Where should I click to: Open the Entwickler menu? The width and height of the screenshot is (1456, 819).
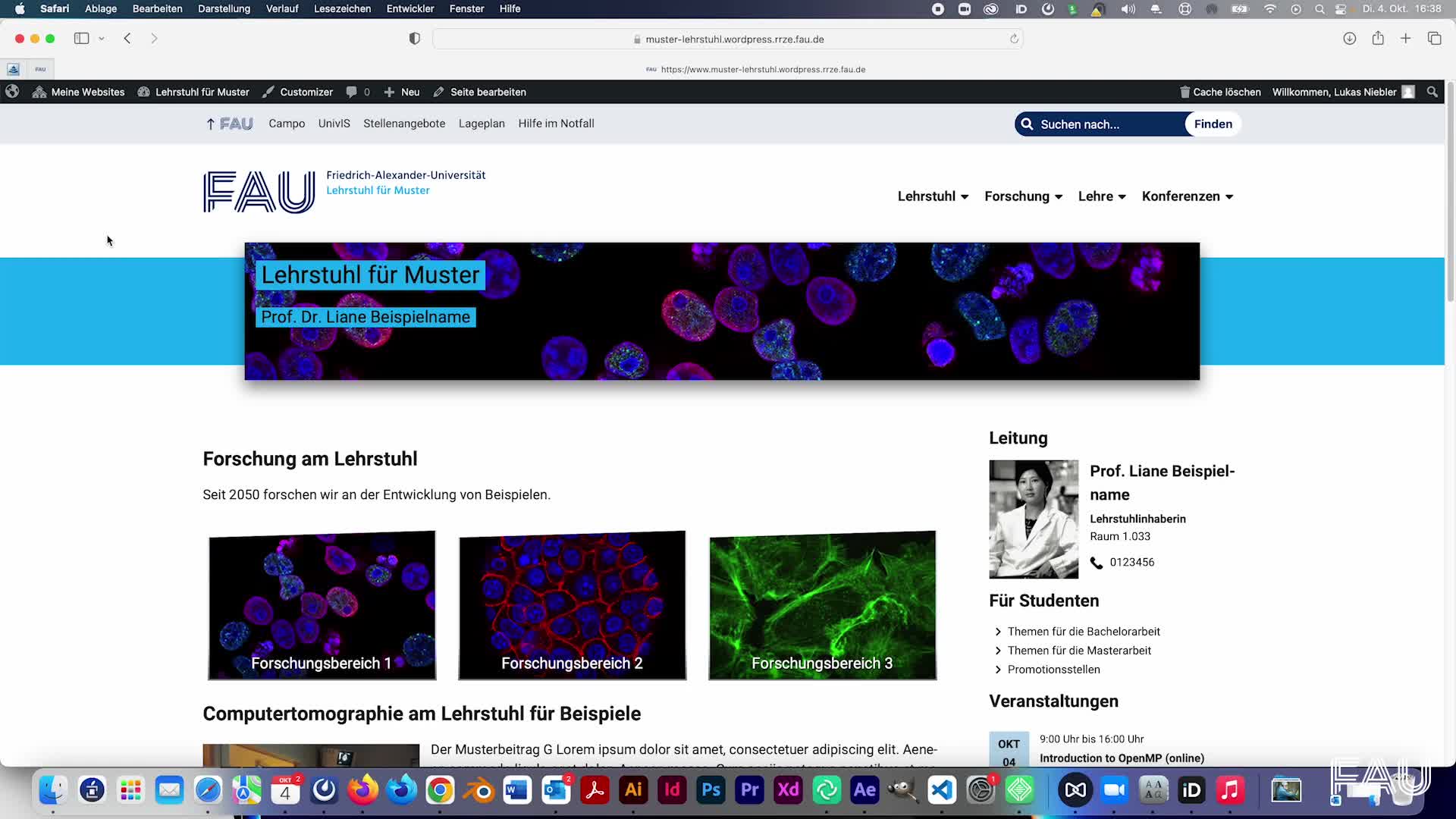pyautogui.click(x=409, y=8)
